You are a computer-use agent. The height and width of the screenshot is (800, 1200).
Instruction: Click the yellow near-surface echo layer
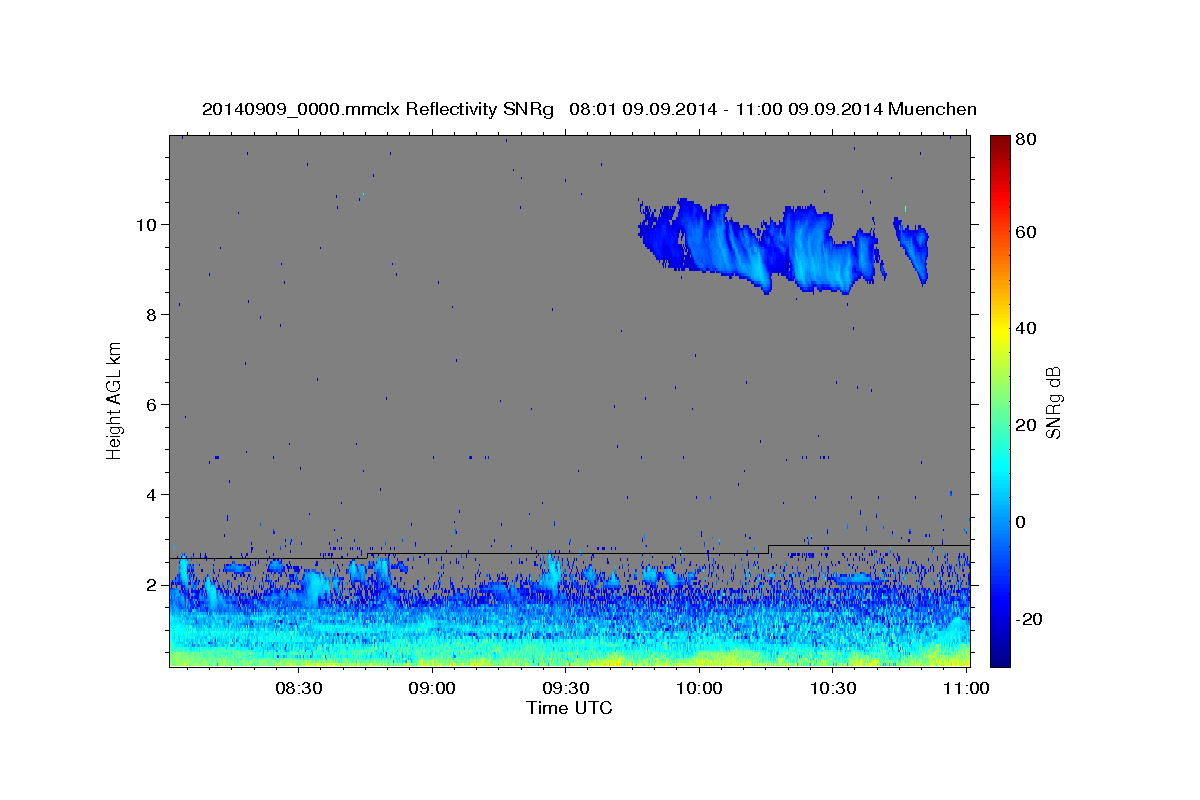pyautogui.click(x=569, y=657)
